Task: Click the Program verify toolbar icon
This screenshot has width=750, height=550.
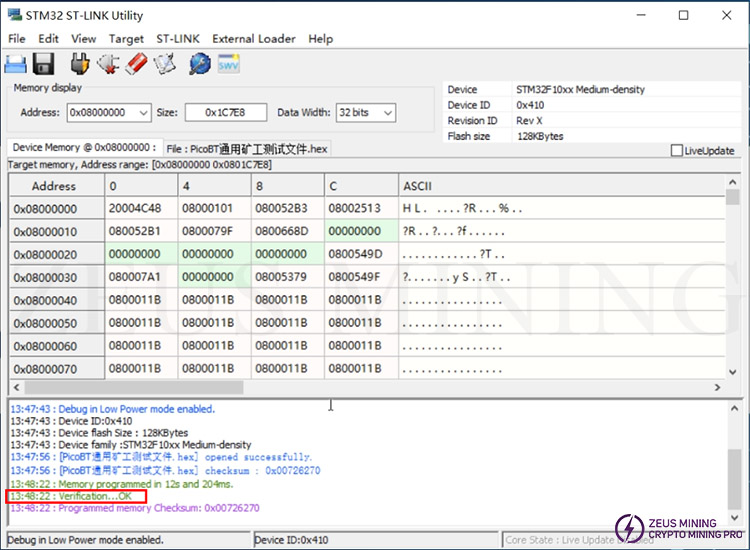Action: (164, 64)
